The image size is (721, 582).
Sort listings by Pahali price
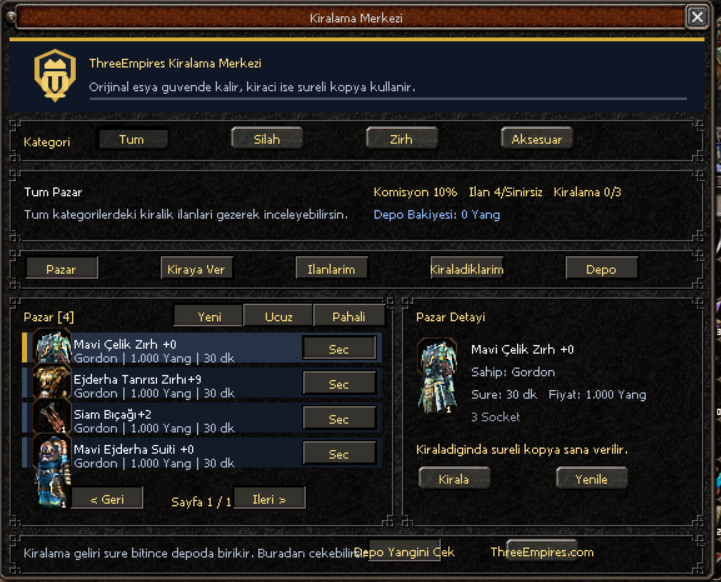(349, 316)
